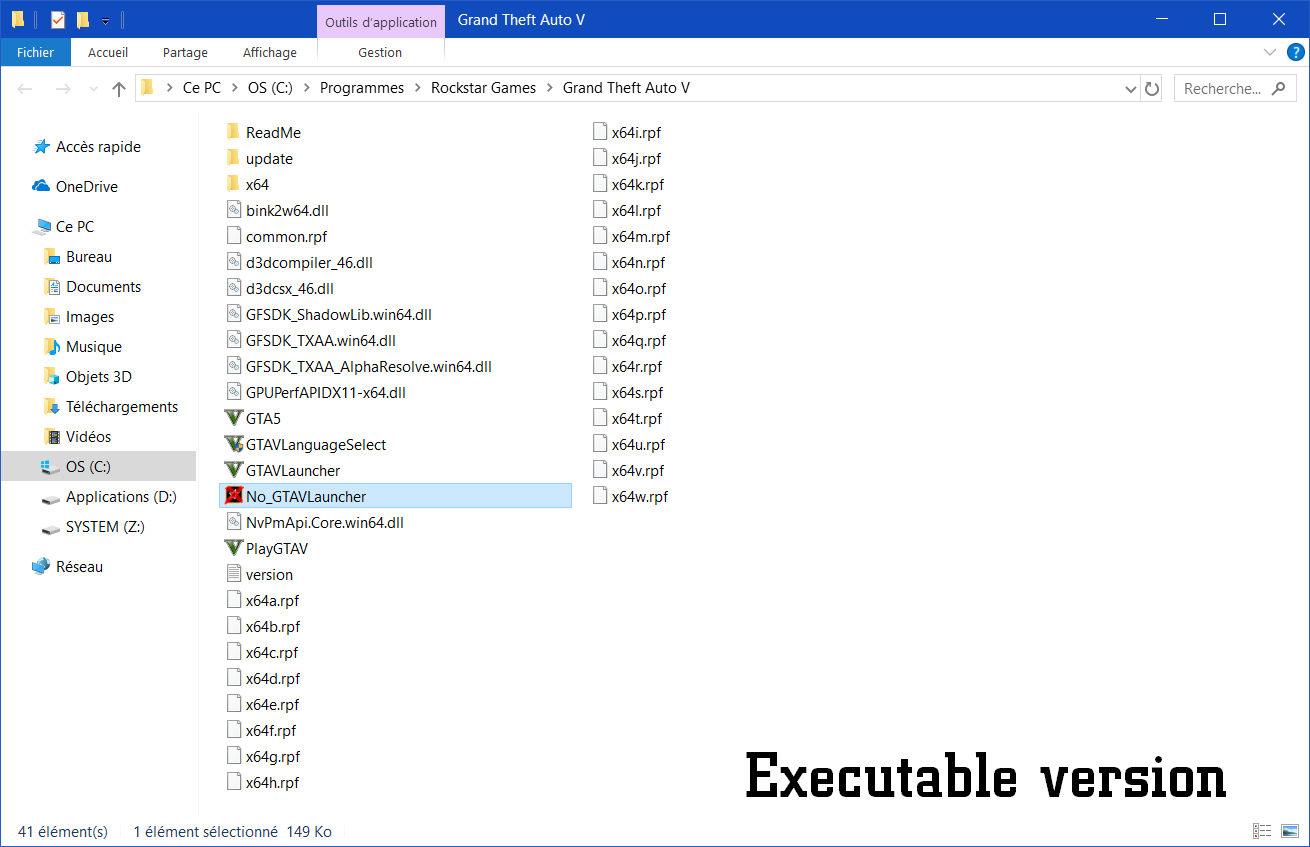Image resolution: width=1310 pixels, height=847 pixels.
Task: Switch to large icons view layout
Action: (1289, 831)
